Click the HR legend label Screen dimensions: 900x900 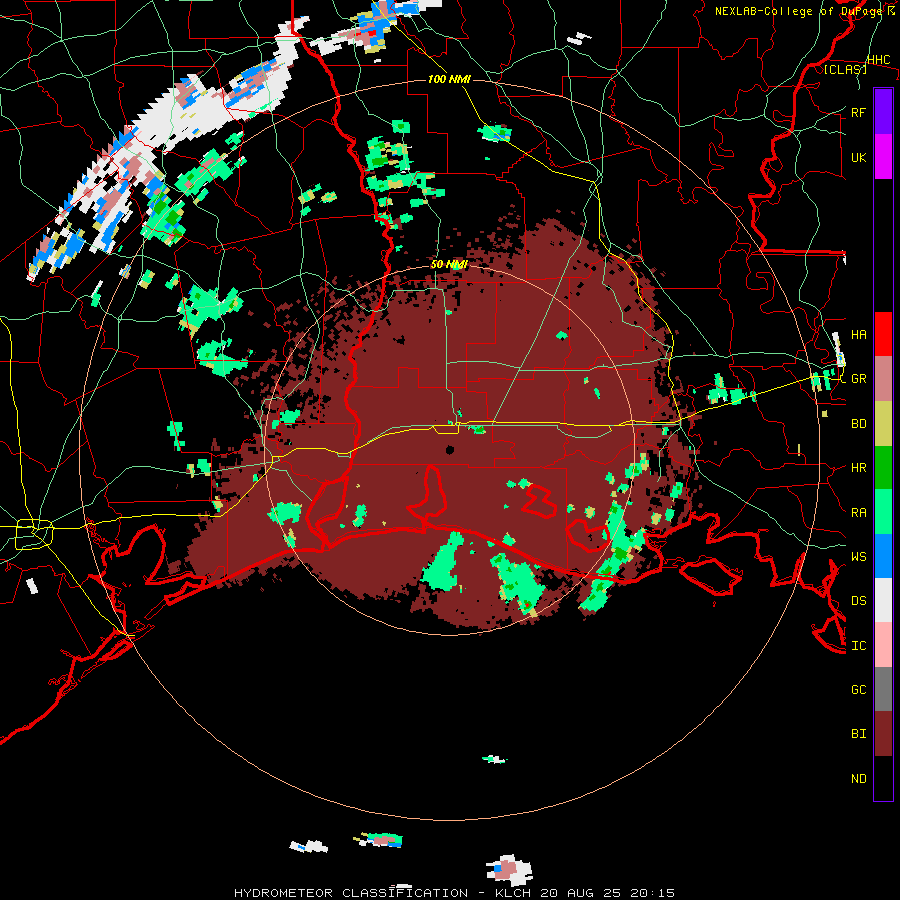click(x=858, y=468)
